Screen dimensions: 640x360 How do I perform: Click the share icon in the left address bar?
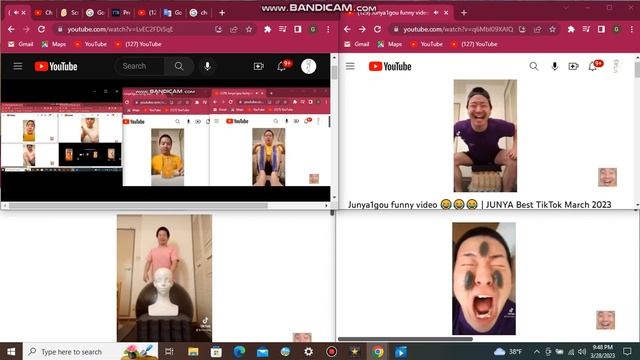click(x=234, y=29)
